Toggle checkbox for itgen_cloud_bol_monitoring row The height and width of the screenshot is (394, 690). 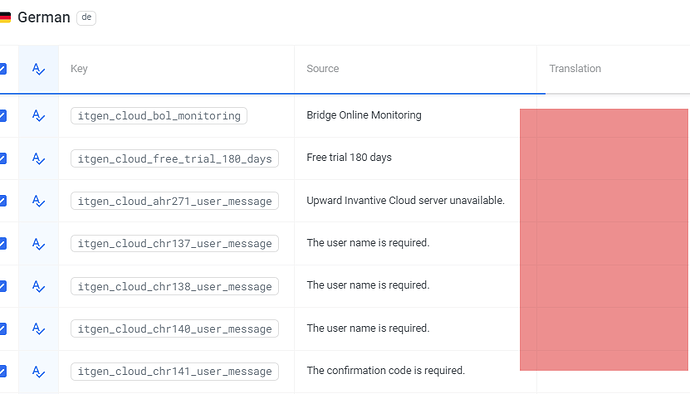(x=3, y=116)
